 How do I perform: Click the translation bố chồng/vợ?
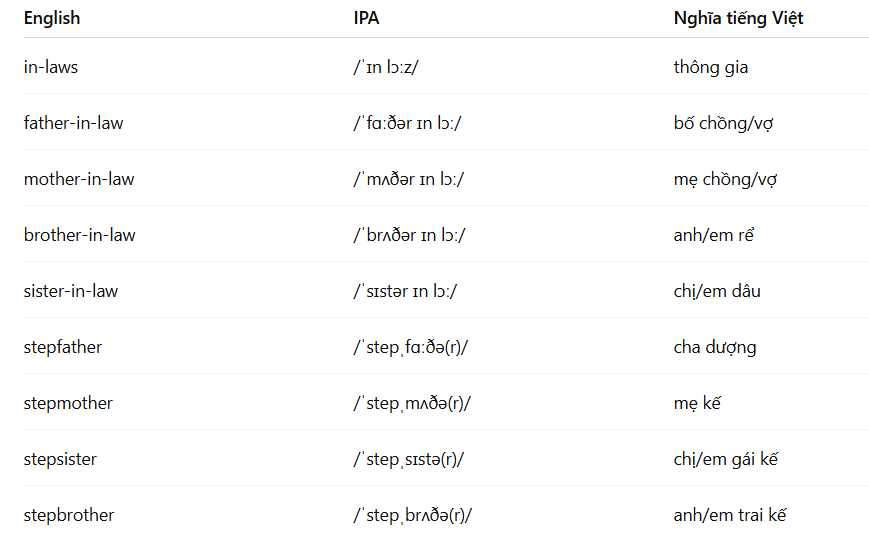point(723,123)
